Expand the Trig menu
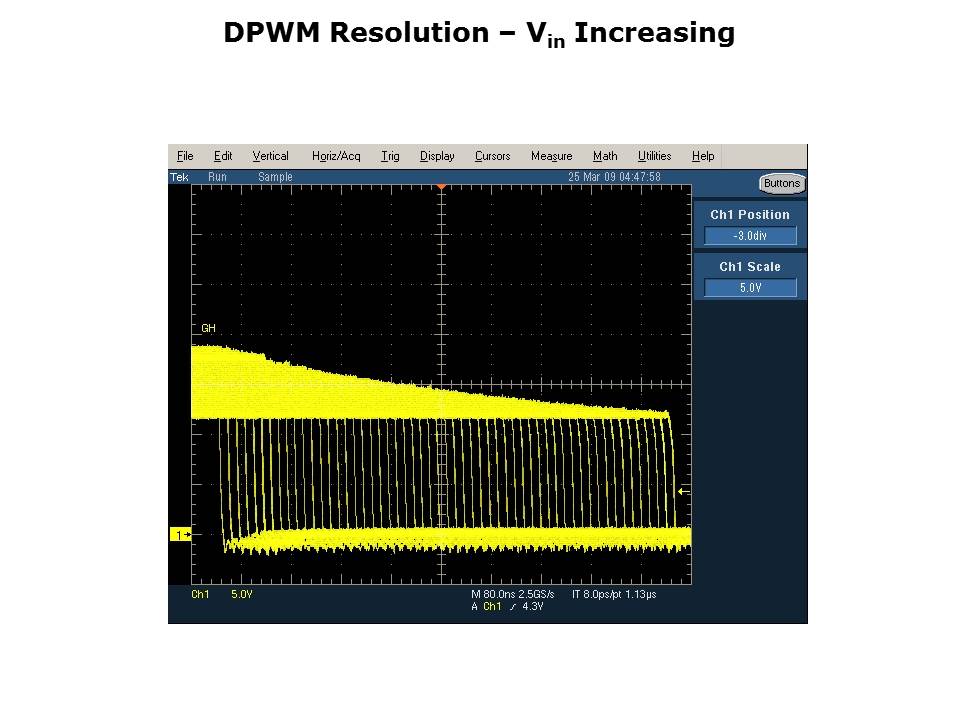 point(390,156)
